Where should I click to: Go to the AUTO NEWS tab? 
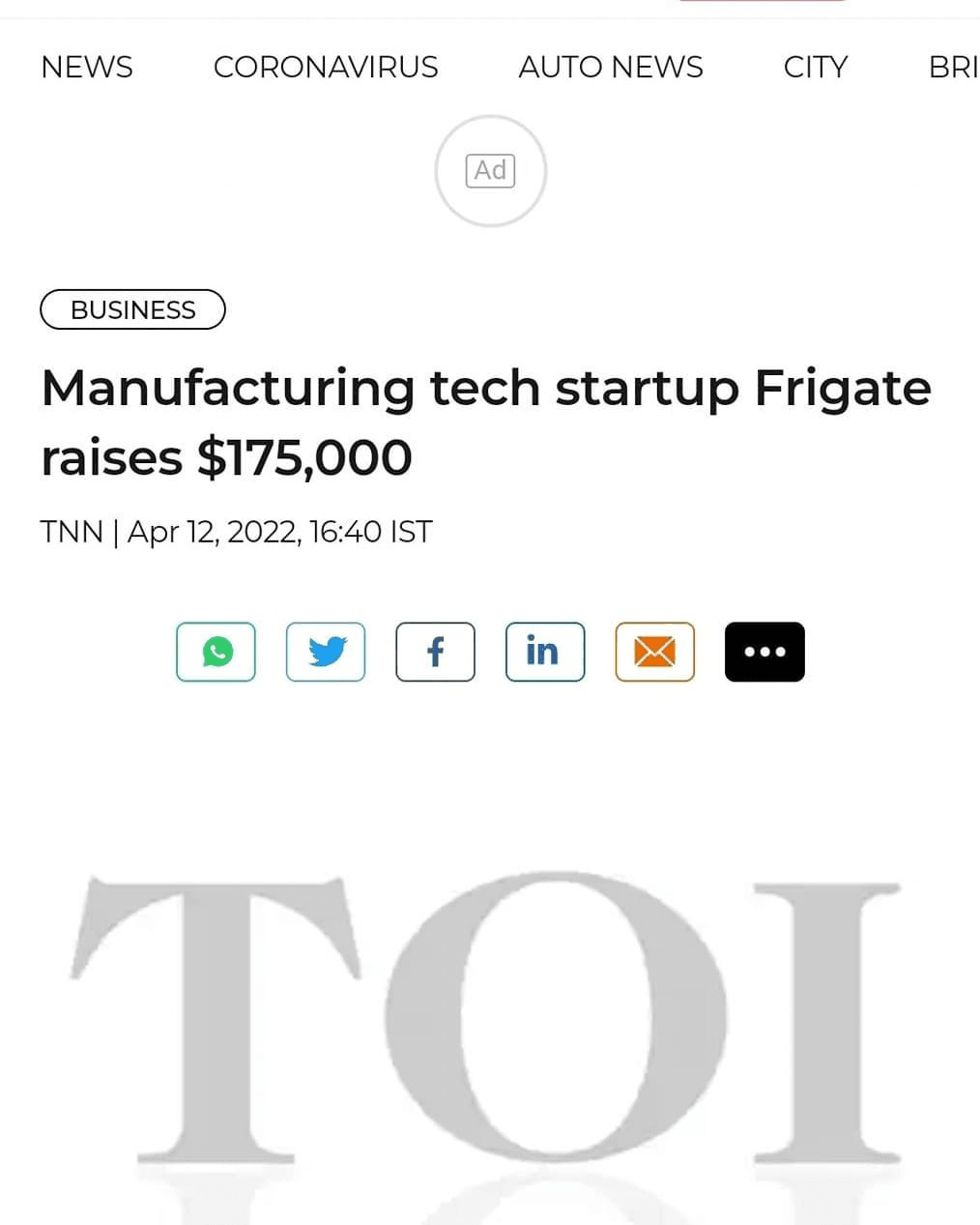(611, 67)
